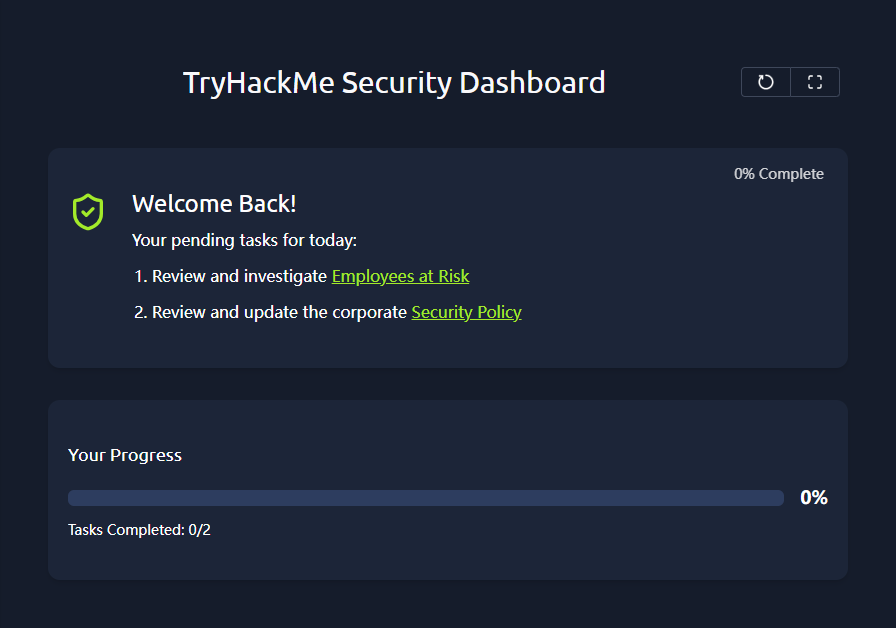Click the green shield checkmark icon
The height and width of the screenshot is (628, 896).
tap(88, 212)
